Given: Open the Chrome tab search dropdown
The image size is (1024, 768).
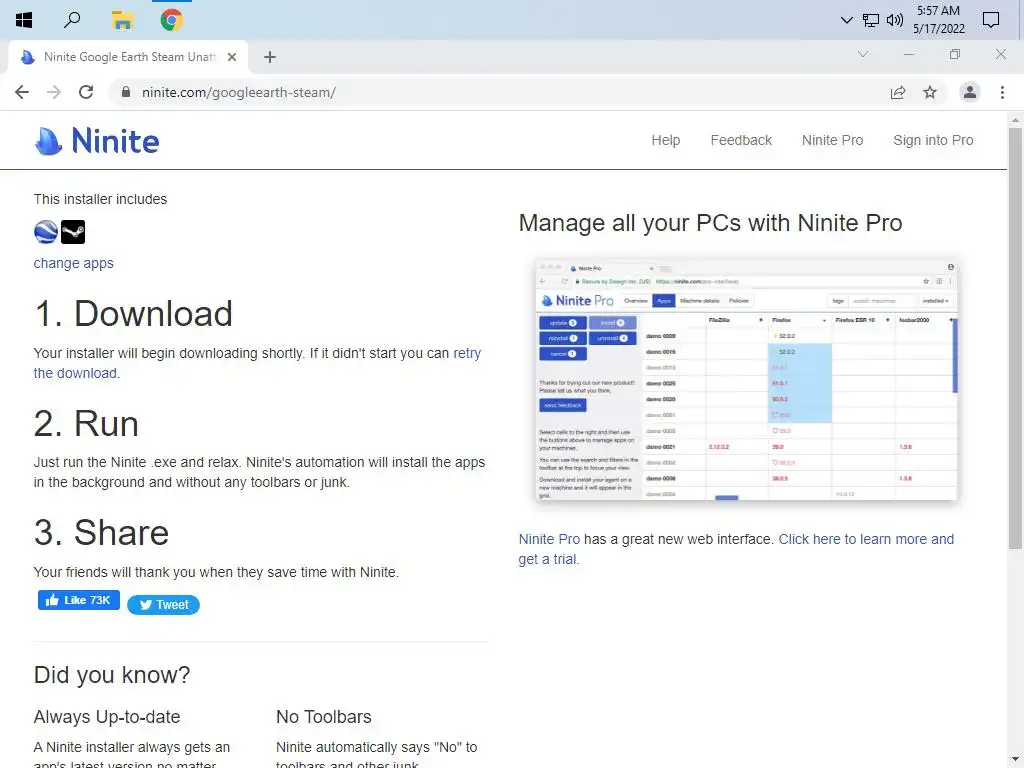Looking at the screenshot, I should tap(863, 54).
